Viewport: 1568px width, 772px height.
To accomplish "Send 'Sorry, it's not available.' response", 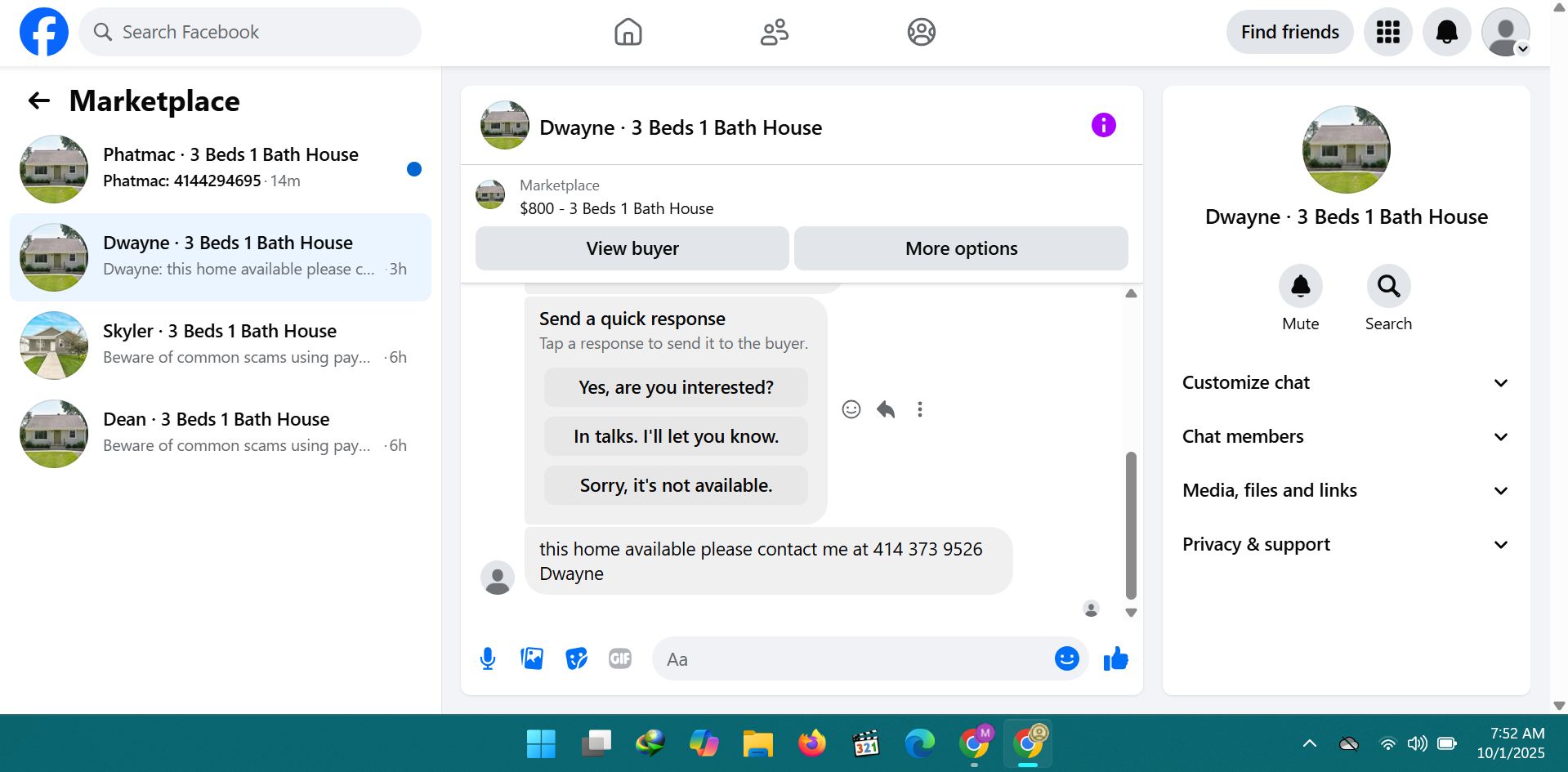I will (676, 485).
